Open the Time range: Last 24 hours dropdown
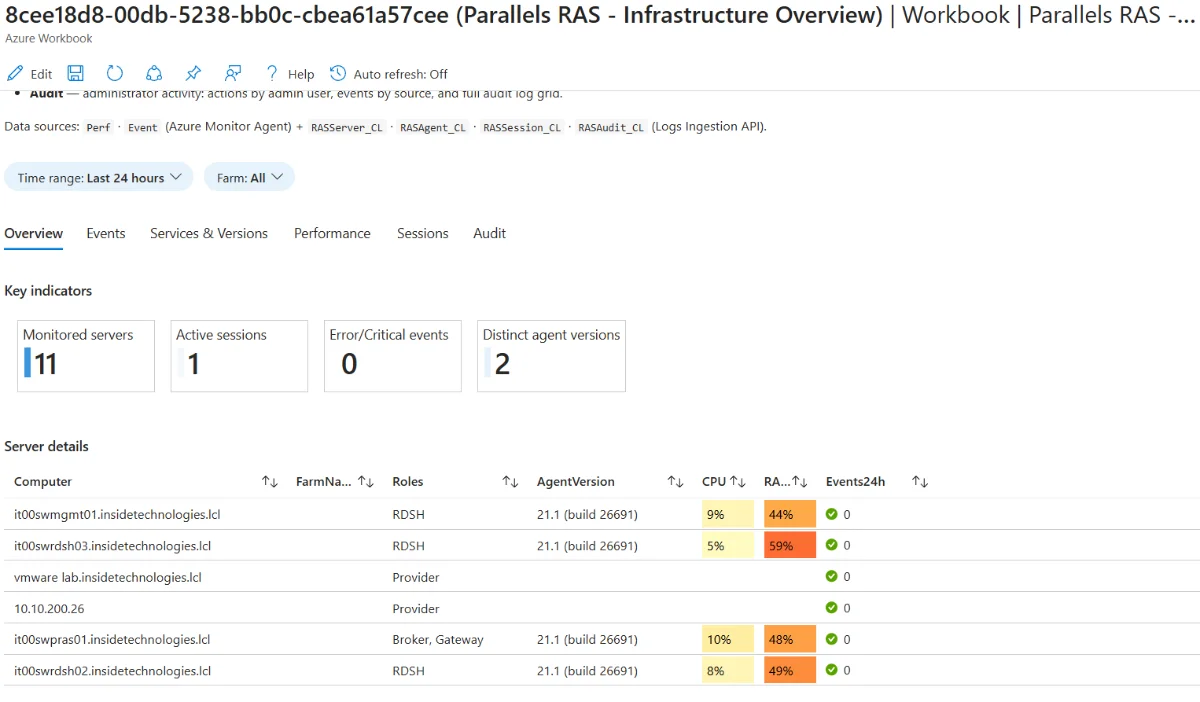Screen dimensions: 1200x702 point(99,177)
